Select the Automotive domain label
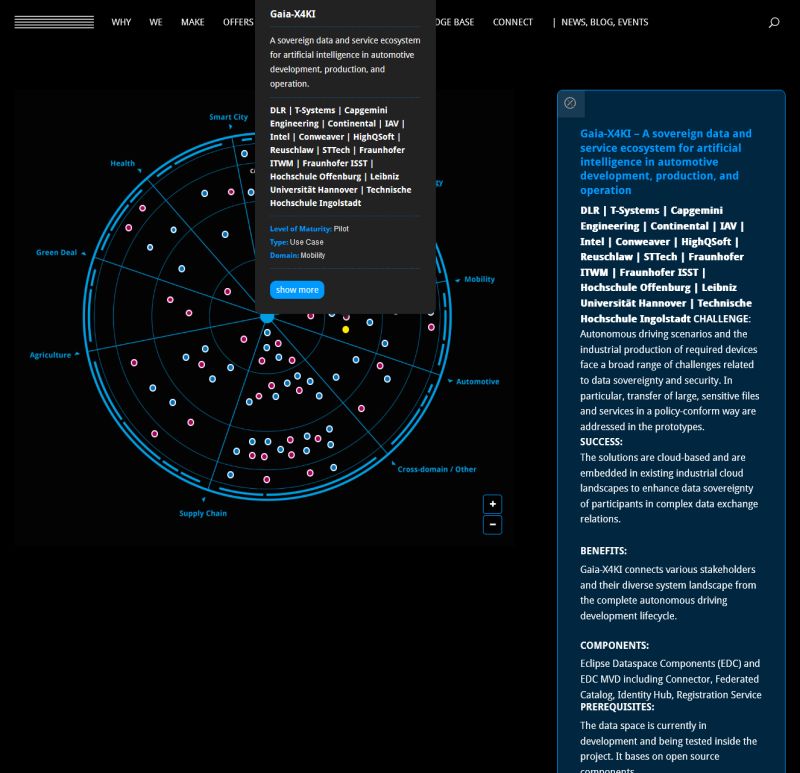Image resolution: width=800 pixels, height=773 pixels. click(478, 382)
